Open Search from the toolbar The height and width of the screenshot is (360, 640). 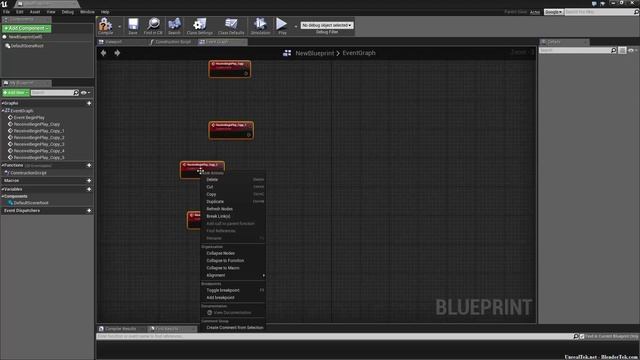(174, 25)
